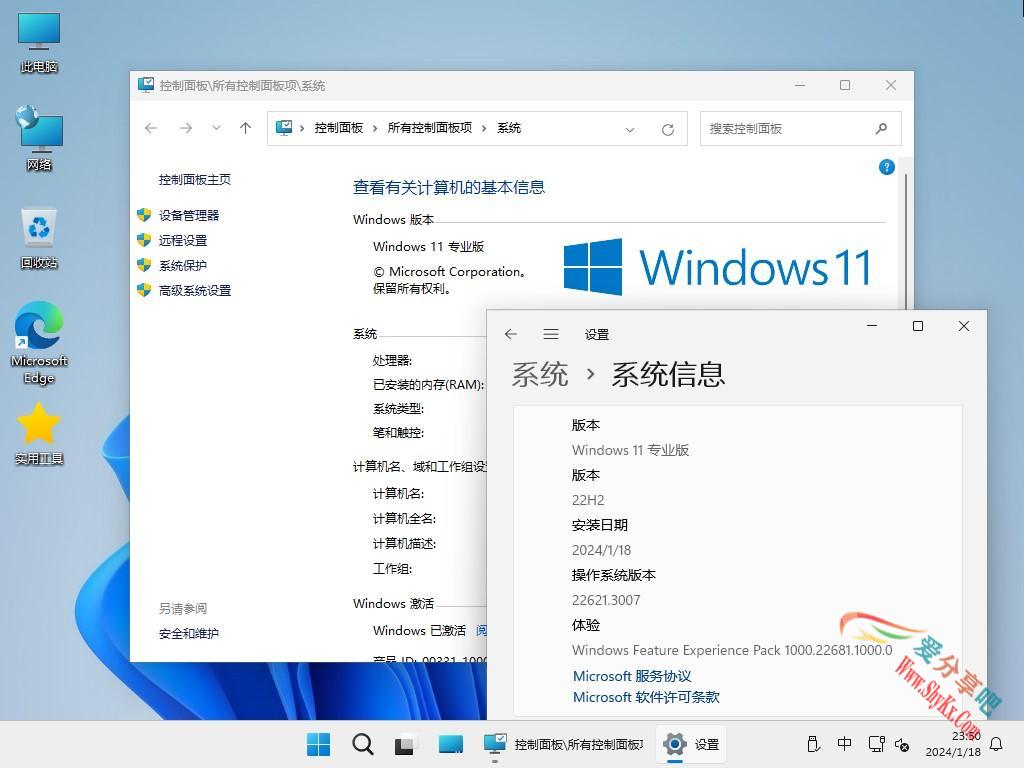Screen dimensions: 1024x768
Task: Open the 回收站 recycle bin icon
Action: click(x=39, y=238)
